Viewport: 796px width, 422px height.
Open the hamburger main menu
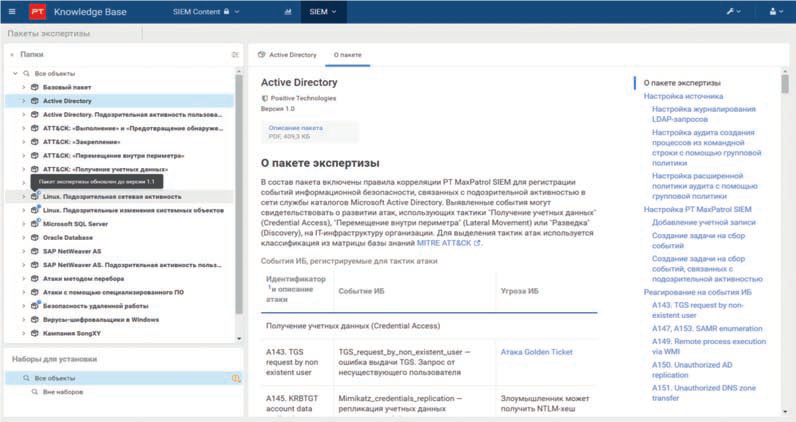[x=12, y=11]
